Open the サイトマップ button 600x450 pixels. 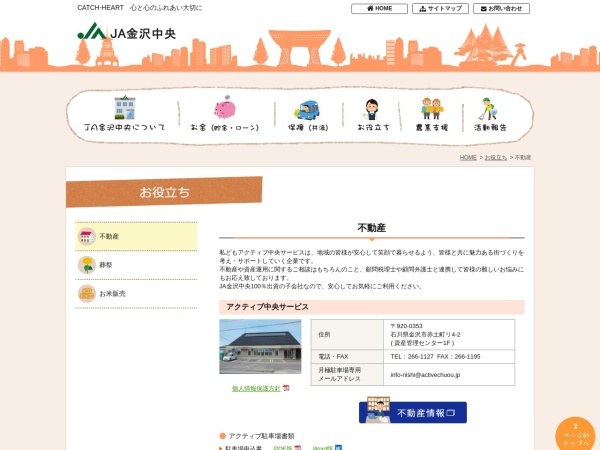coord(440,8)
